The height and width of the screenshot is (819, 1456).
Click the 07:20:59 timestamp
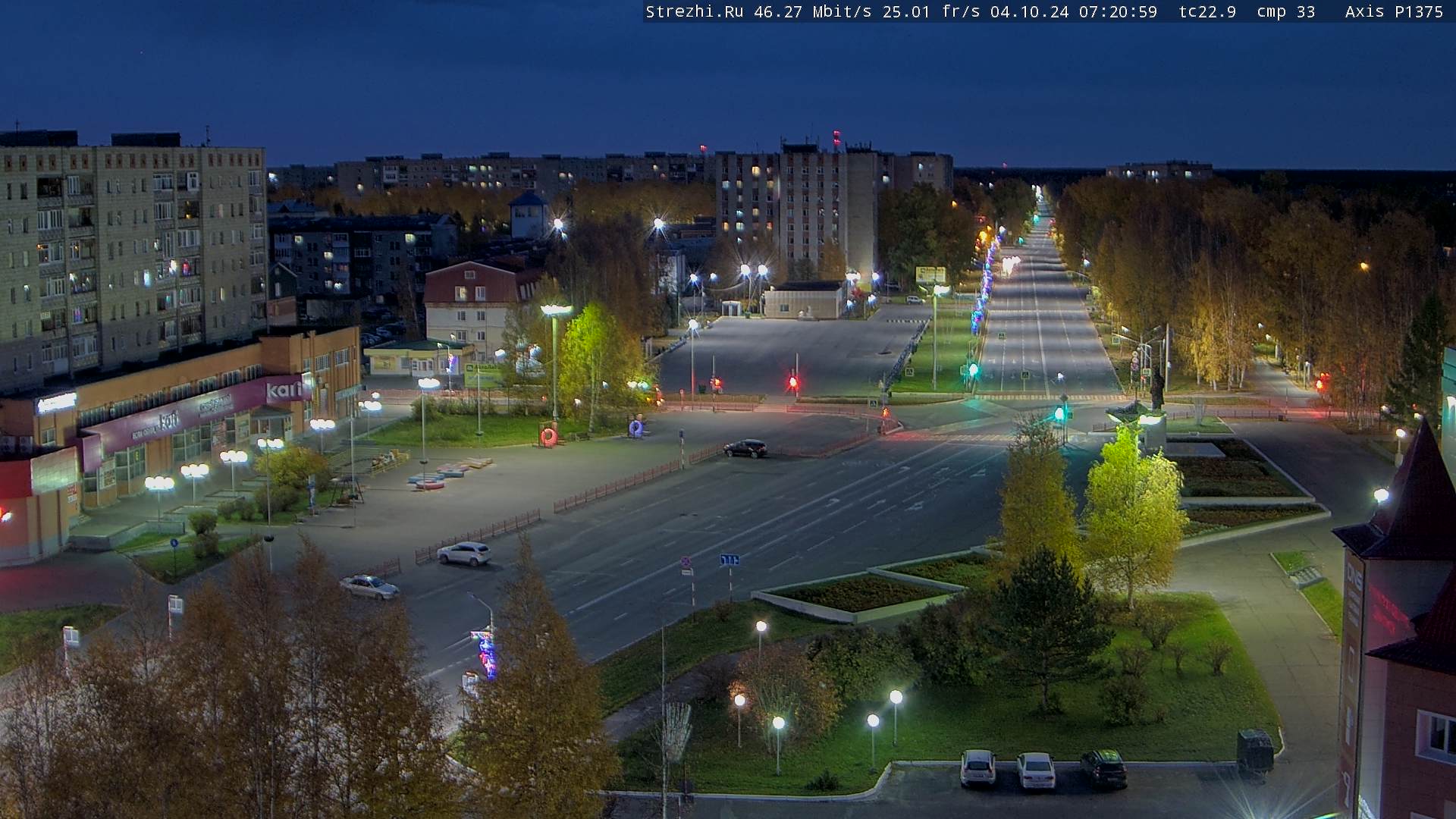(x=1118, y=11)
